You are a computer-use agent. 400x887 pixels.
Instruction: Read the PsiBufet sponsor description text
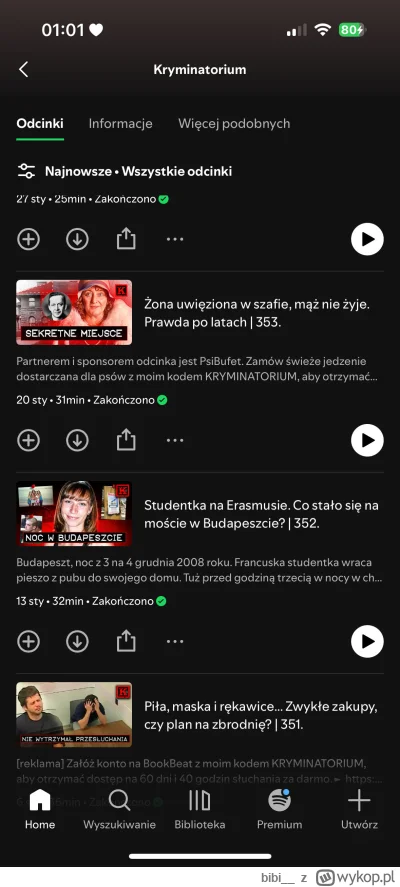pos(197,369)
